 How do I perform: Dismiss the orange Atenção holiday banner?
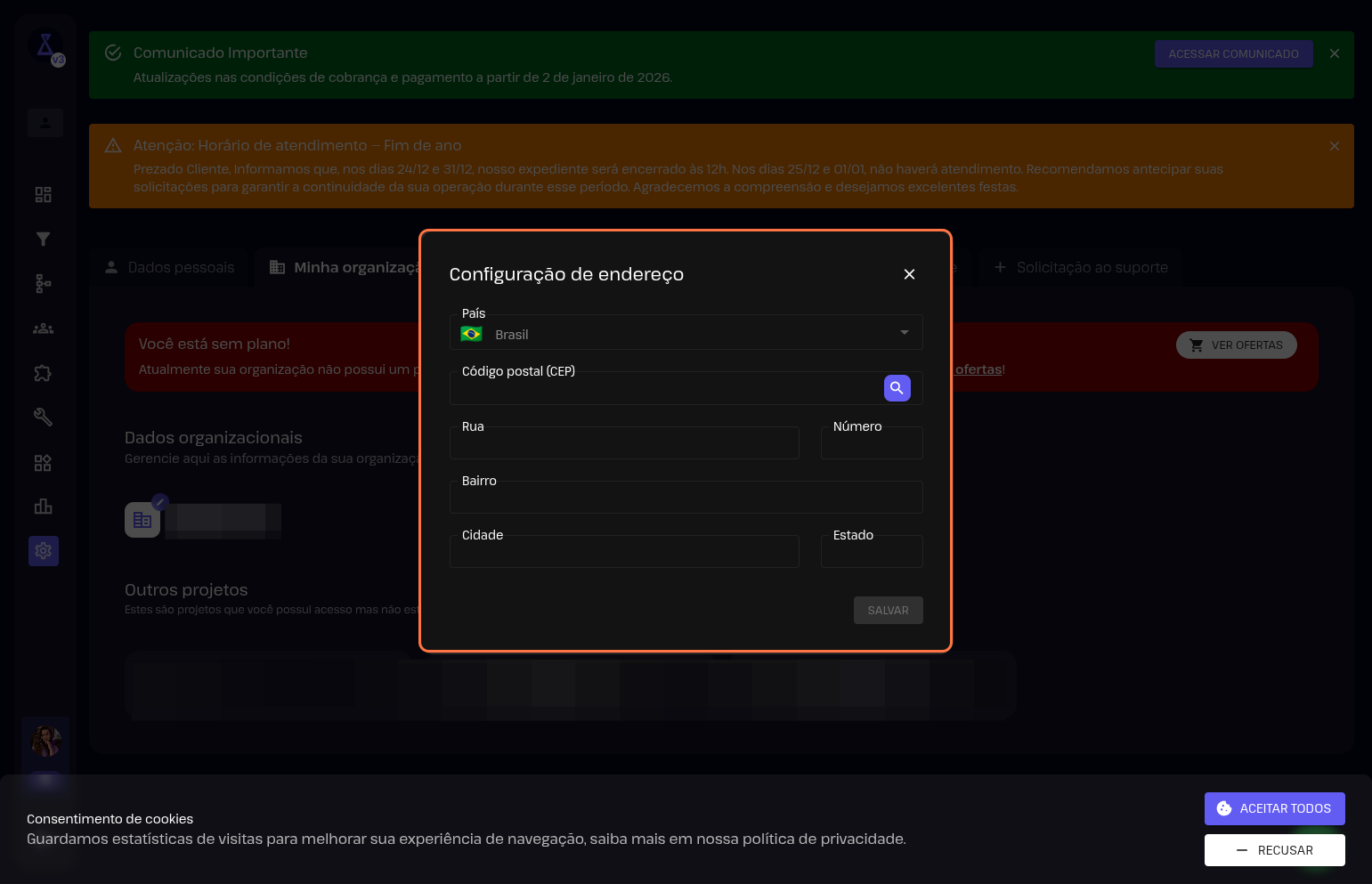click(x=1334, y=146)
